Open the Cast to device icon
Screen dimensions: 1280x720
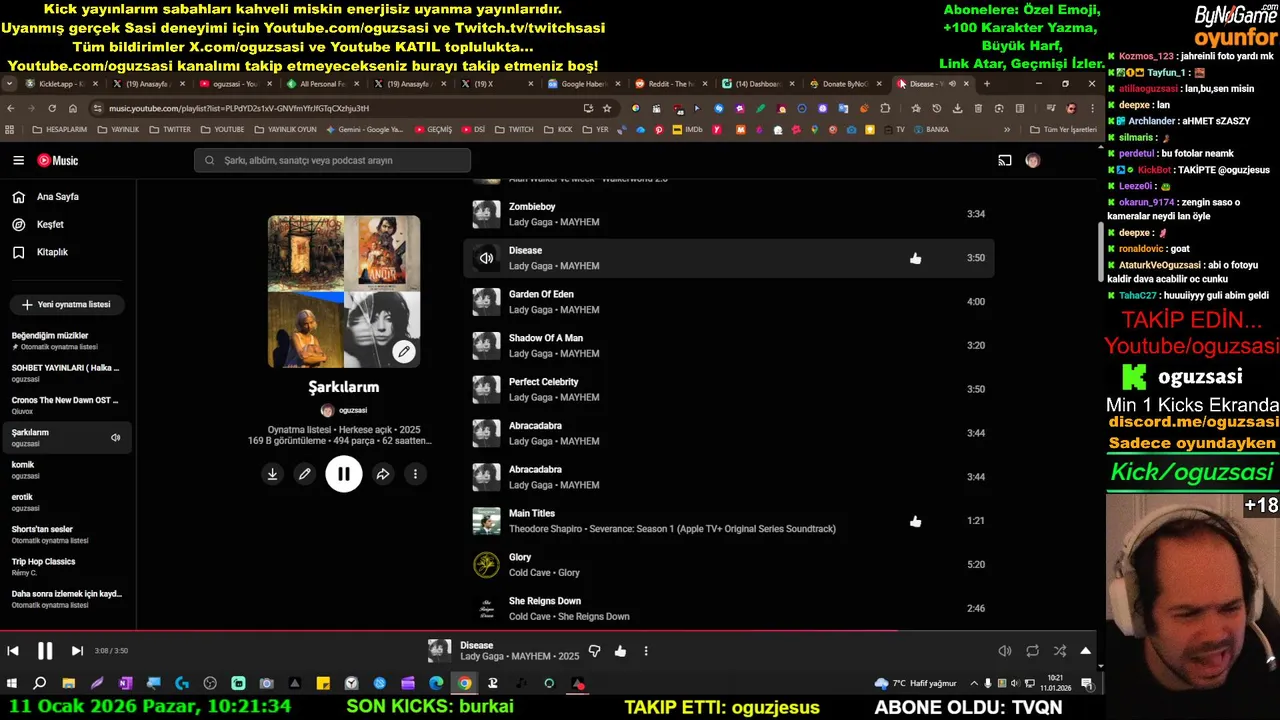coord(1004,160)
